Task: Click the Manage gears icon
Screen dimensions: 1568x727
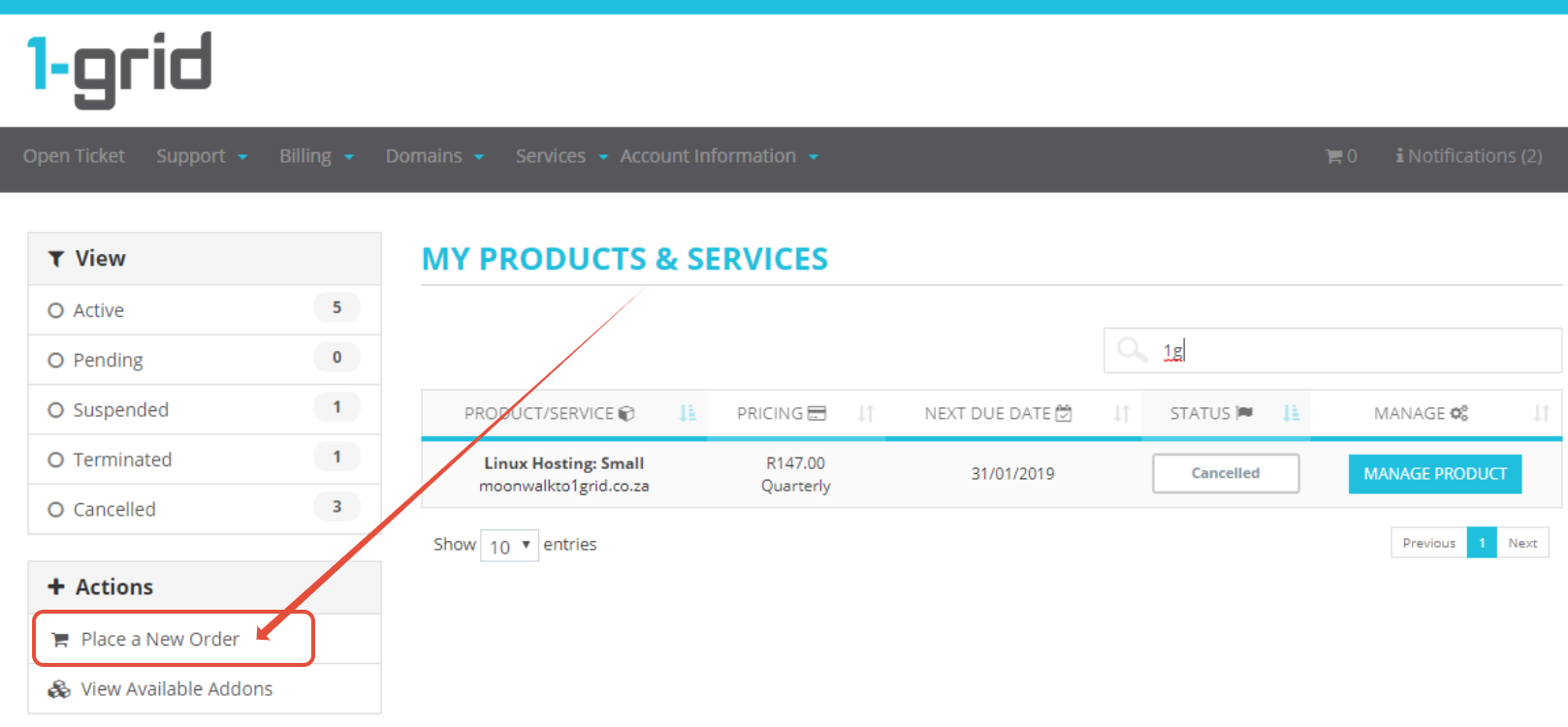Action: tap(1459, 414)
